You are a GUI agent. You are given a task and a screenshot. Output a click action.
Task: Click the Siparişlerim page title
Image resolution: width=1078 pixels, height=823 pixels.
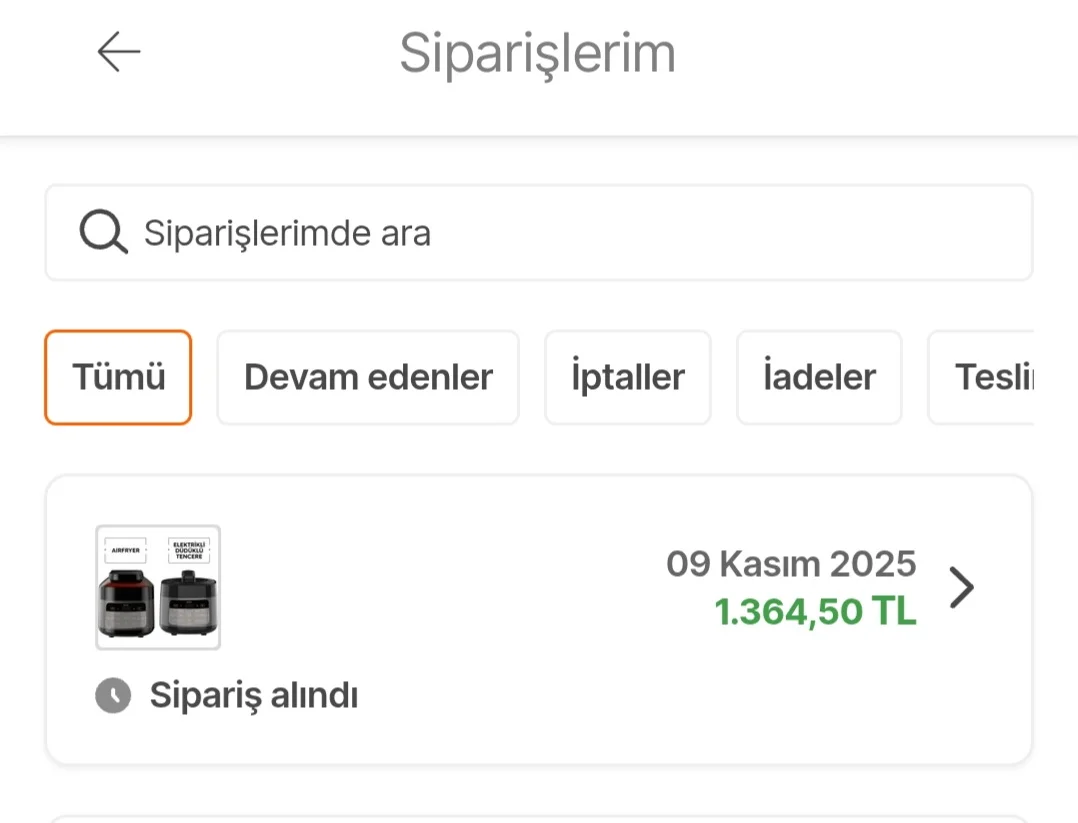click(x=538, y=53)
